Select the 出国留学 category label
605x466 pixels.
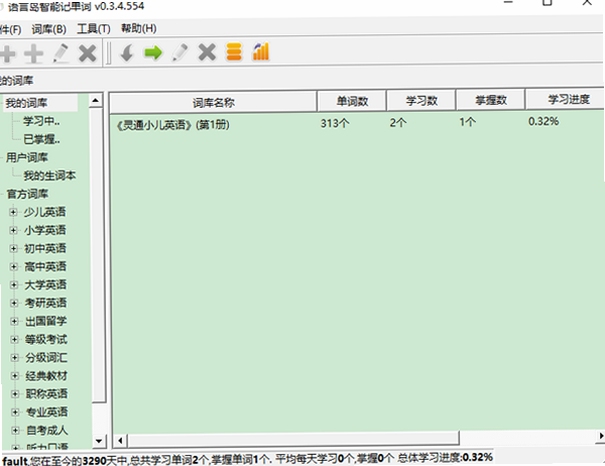pyautogui.click(x=46, y=321)
